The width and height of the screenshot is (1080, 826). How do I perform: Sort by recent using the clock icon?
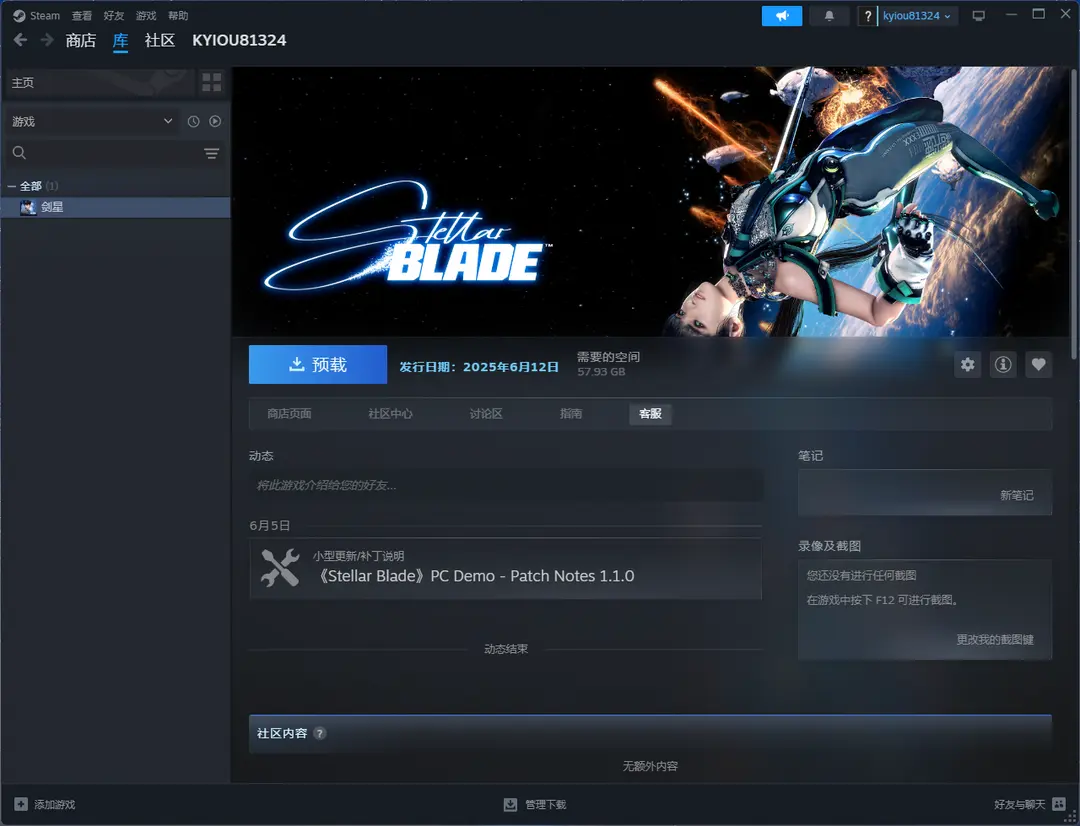click(194, 121)
